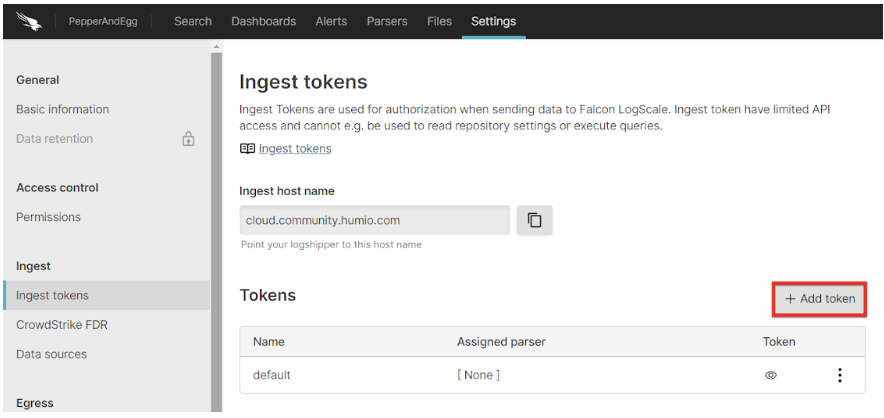
Task: Open the Search tab
Action: pos(193,21)
